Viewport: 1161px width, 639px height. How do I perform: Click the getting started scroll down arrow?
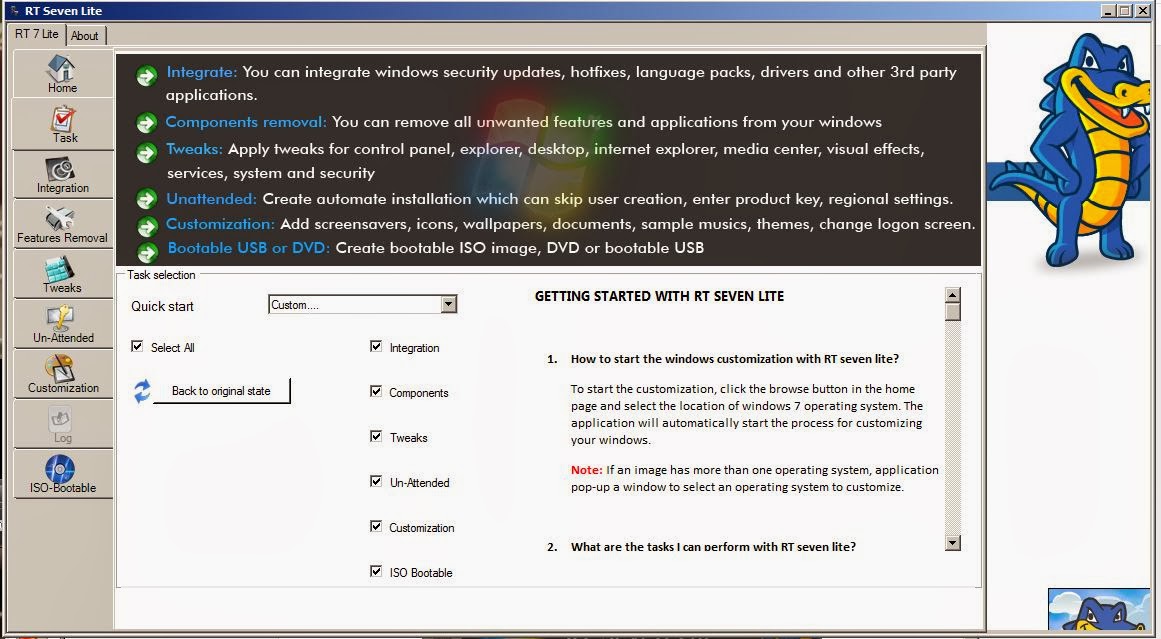953,543
